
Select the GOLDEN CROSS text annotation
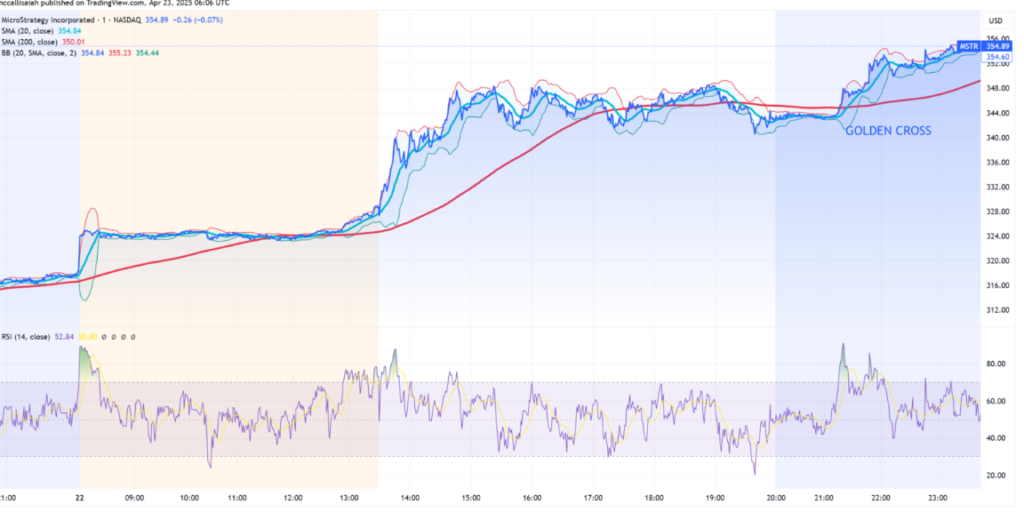[x=888, y=131]
